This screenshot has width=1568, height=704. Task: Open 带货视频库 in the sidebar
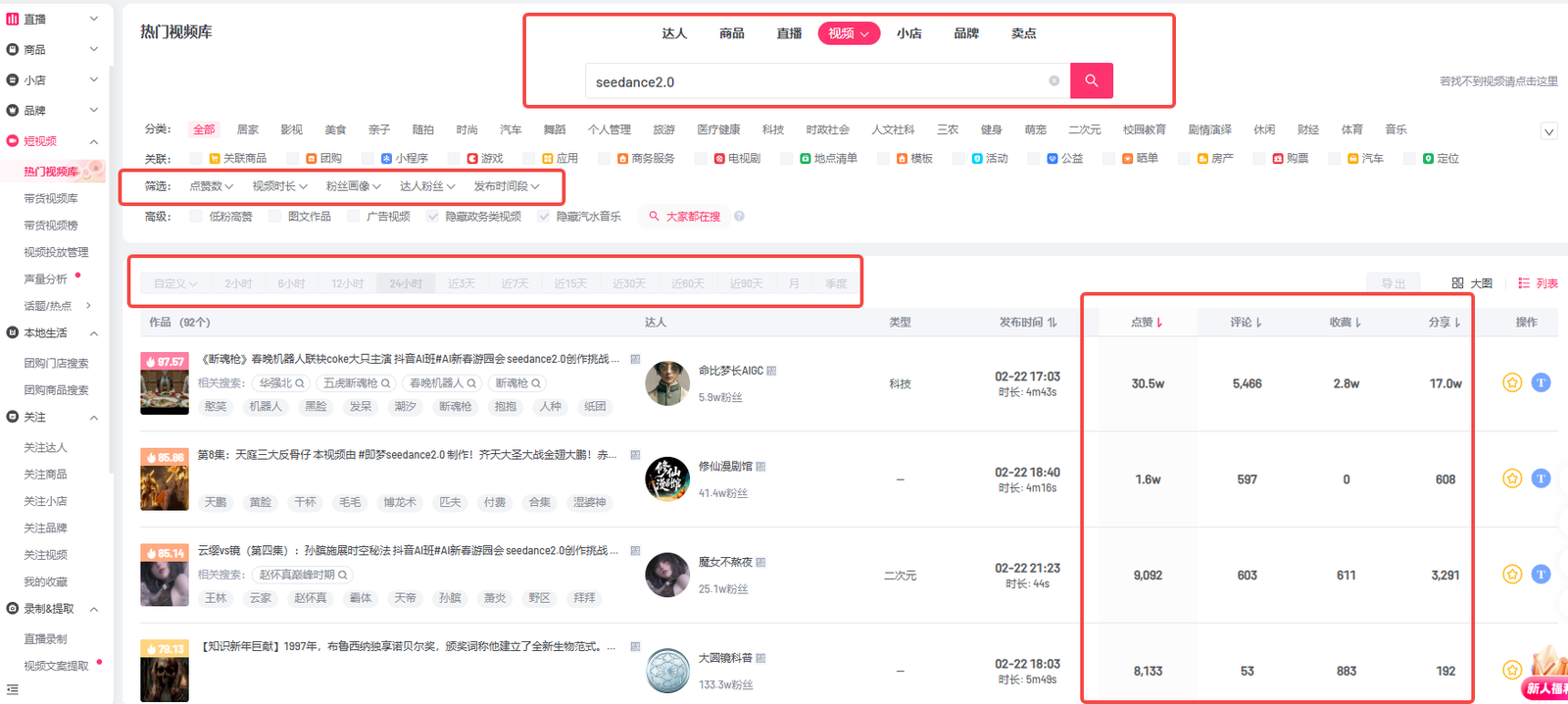pyautogui.click(x=51, y=199)
